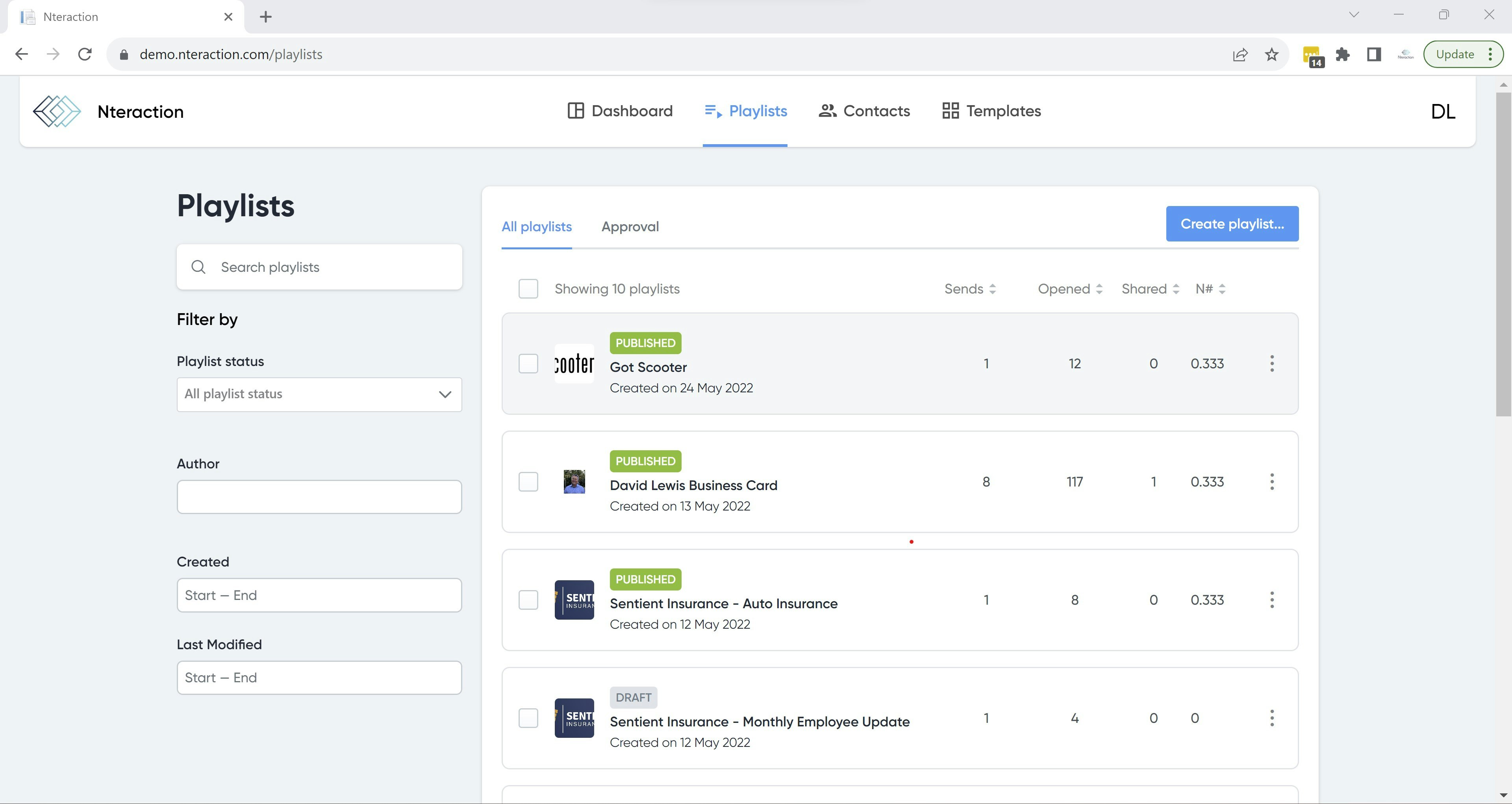Select the Monthly Employee Update checkbox

pos(528,718)
